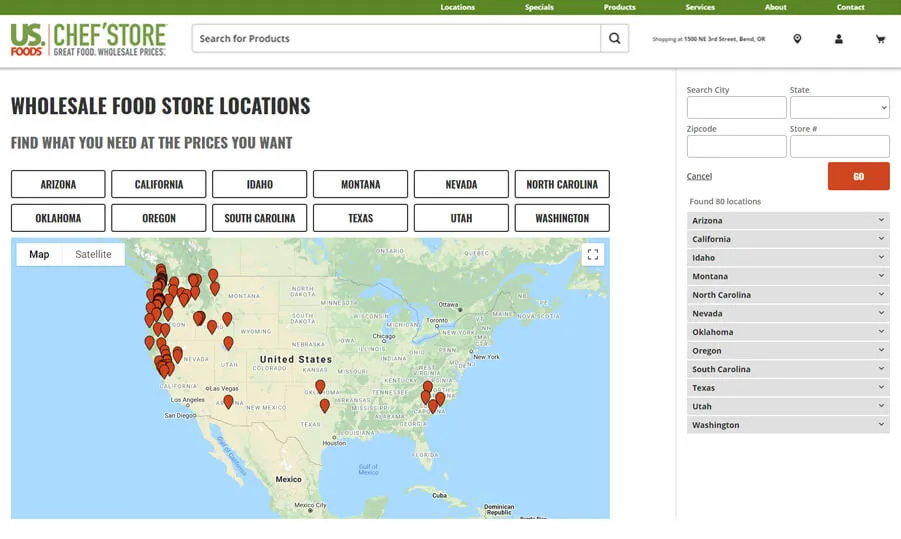Expand the Oregon locations list
The image size is (901, 539).
point(787,351)
